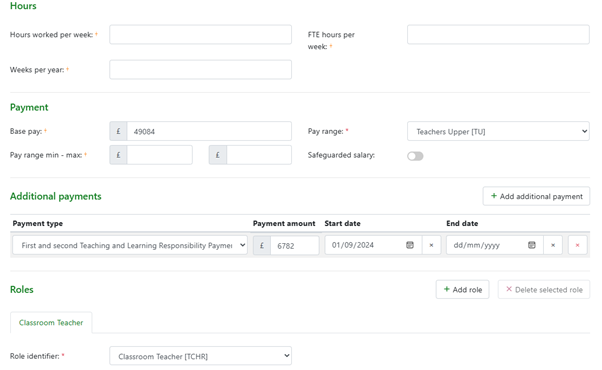Screen dimensions: 602x370
Task: Click the Pay range min - max label
Action: 46,155
